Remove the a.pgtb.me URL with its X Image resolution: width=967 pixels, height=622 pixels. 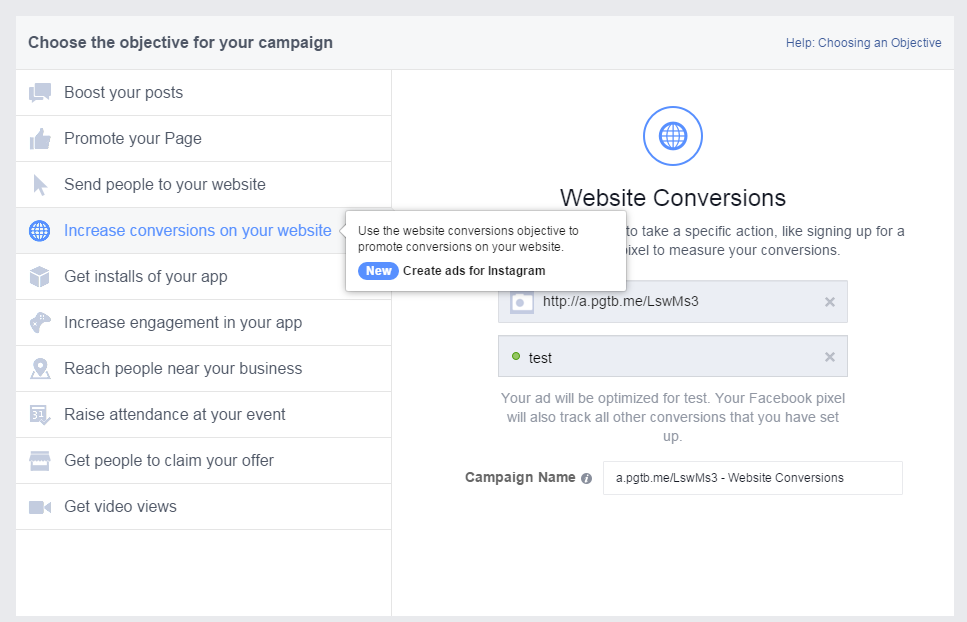(x=830, y=302)
